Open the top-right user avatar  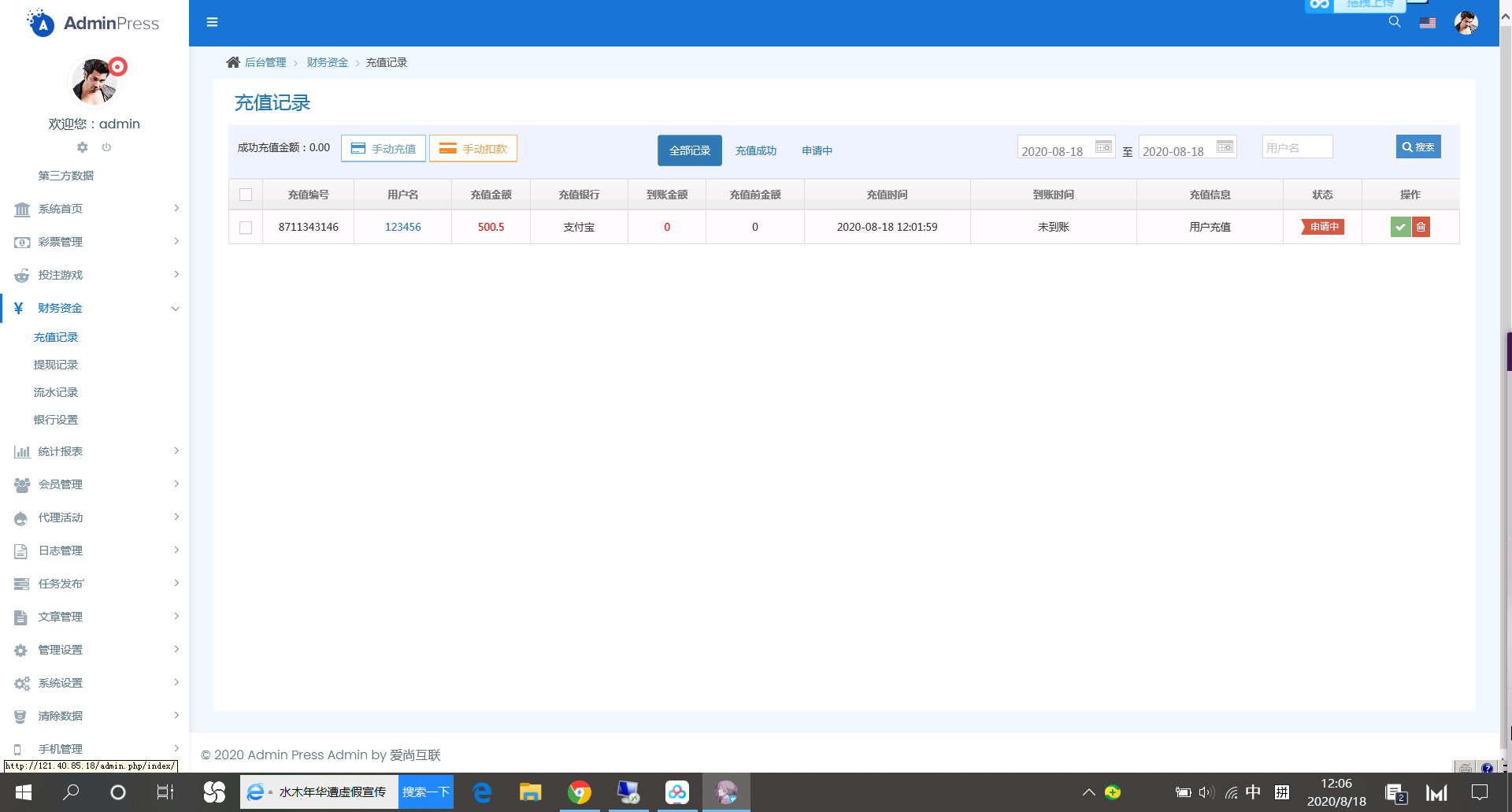tap(1466, 23)
